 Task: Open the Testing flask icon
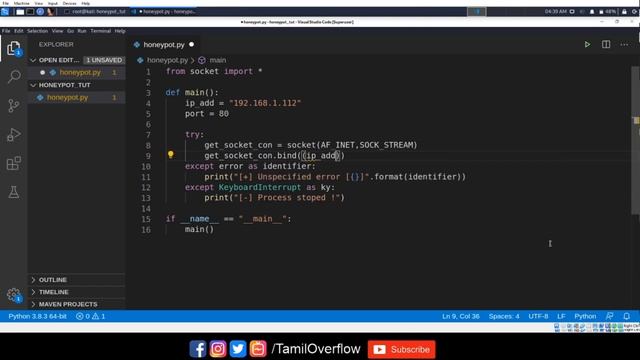click(14, 192)
